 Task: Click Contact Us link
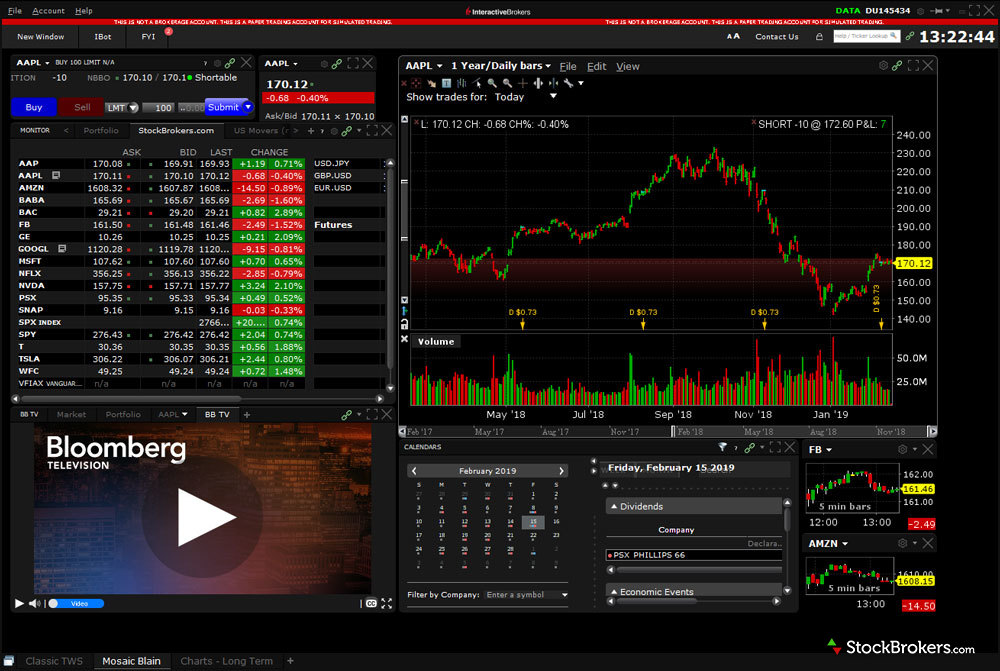777,36
